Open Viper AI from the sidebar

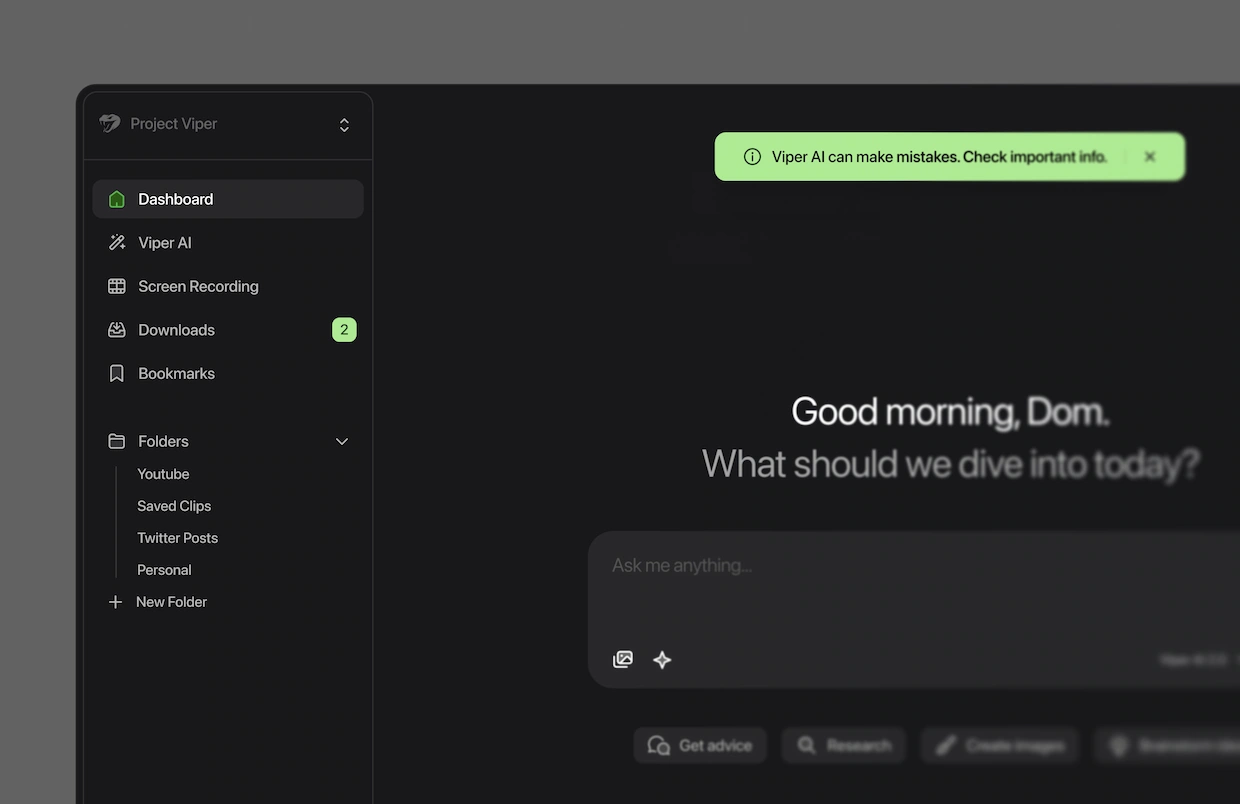(x=164, y=243)
